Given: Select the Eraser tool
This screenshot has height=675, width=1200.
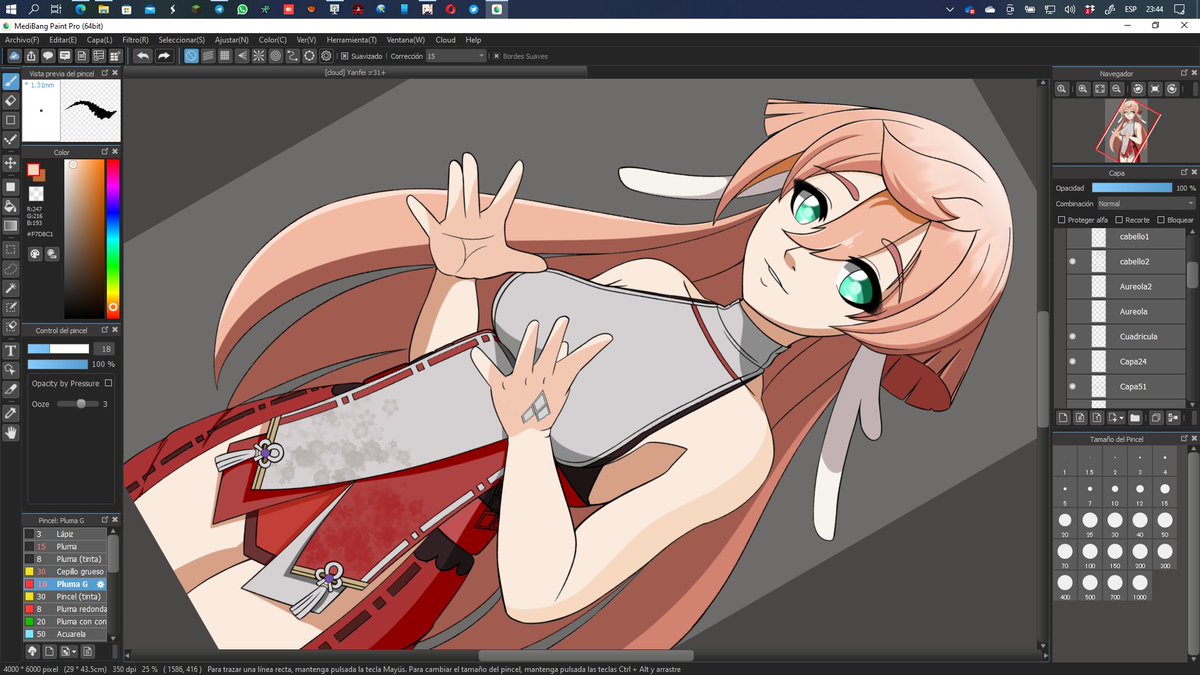Looking at the screenshot, I should (11, 100).
